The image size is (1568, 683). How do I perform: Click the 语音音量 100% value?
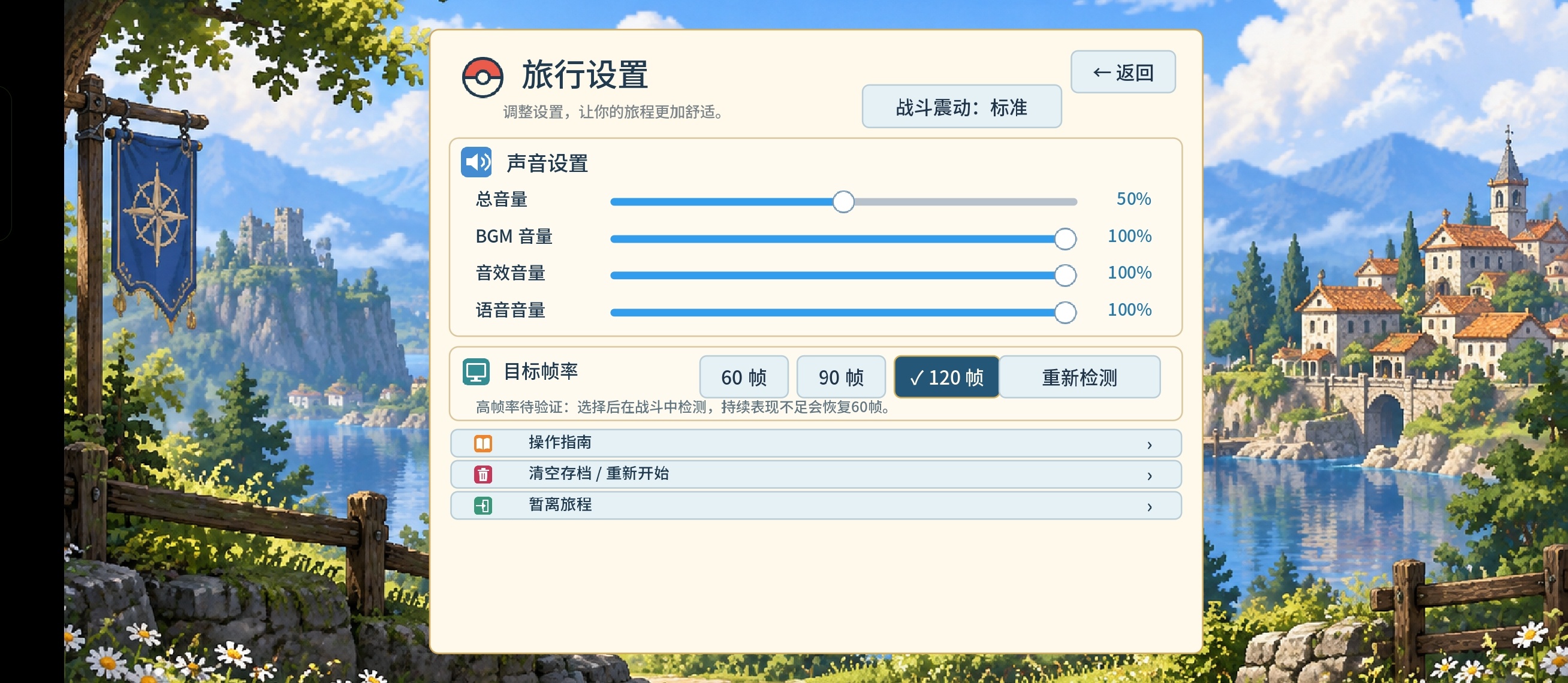(x=1129, y=310)
